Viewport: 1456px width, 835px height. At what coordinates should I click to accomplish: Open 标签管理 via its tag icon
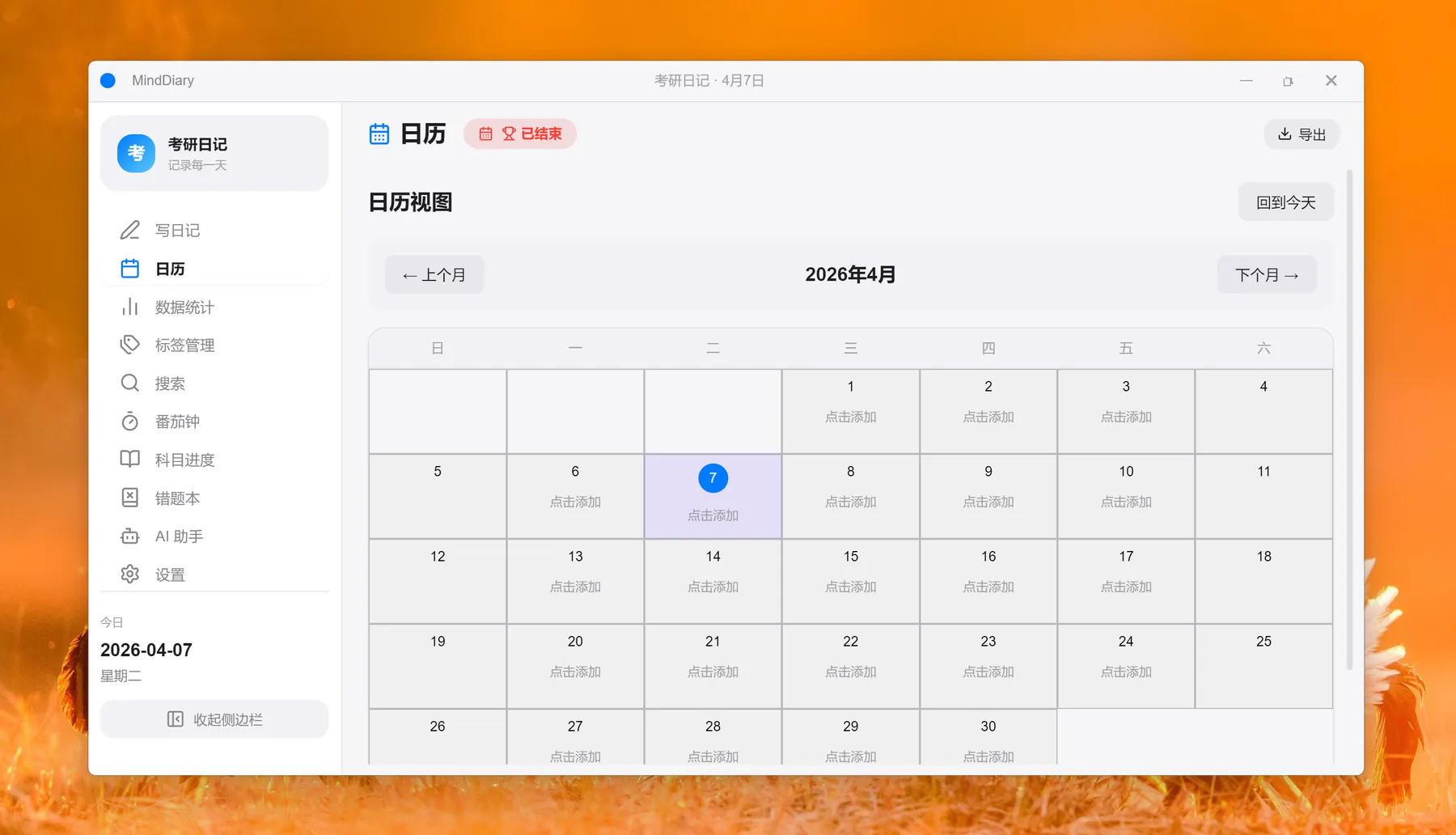coord(129,345)
